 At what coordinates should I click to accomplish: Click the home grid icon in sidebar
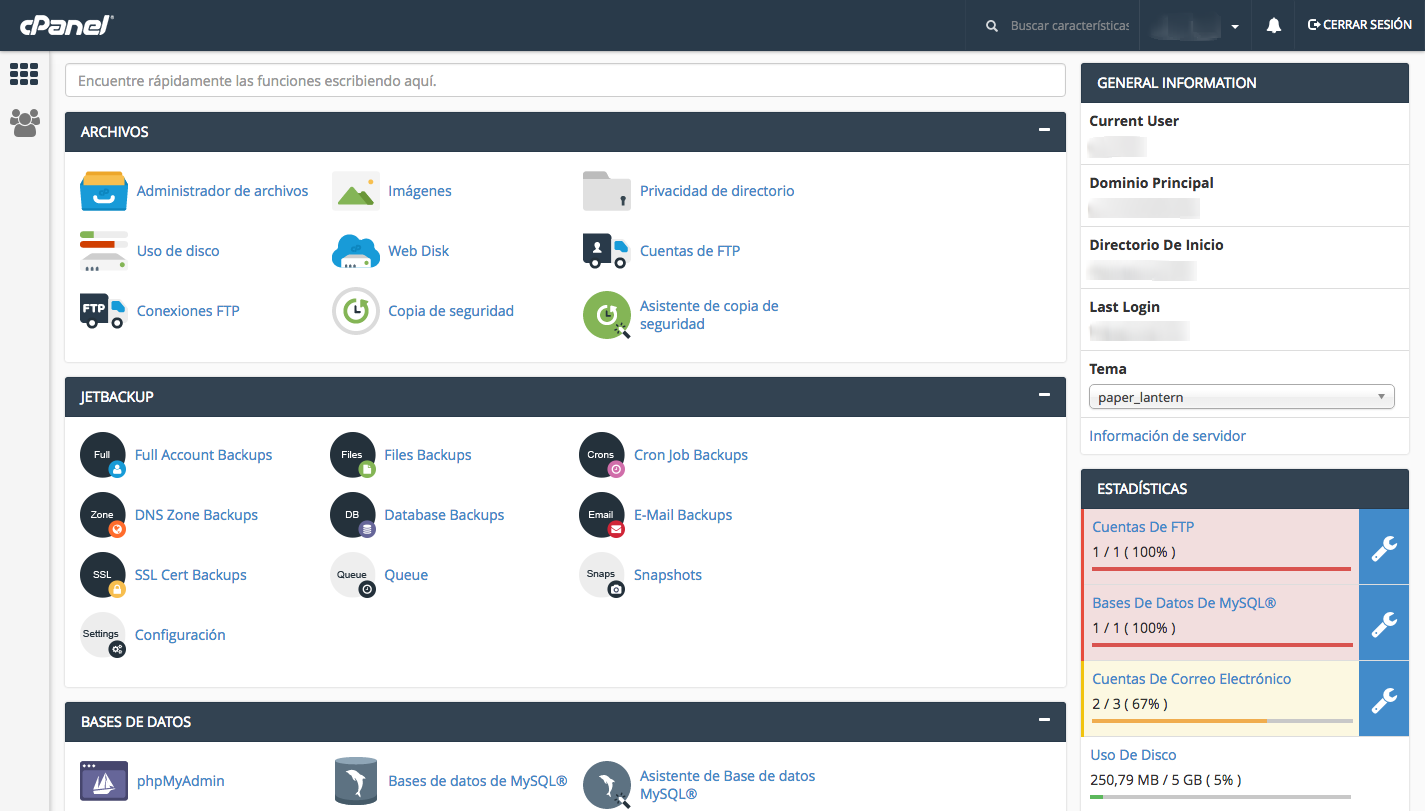click(x=24, y=74)
